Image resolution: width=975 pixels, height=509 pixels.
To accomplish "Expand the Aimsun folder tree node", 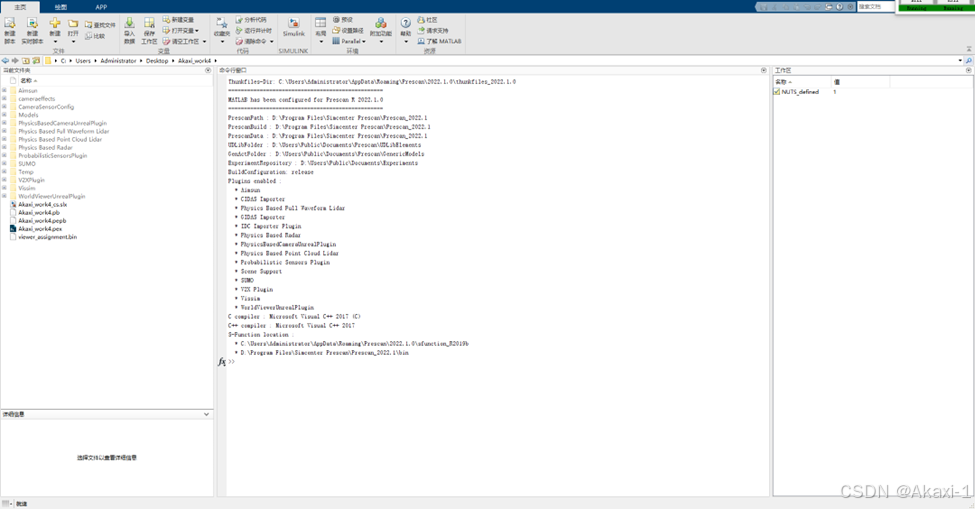I will pyautogui.click(x=4, y=91).
